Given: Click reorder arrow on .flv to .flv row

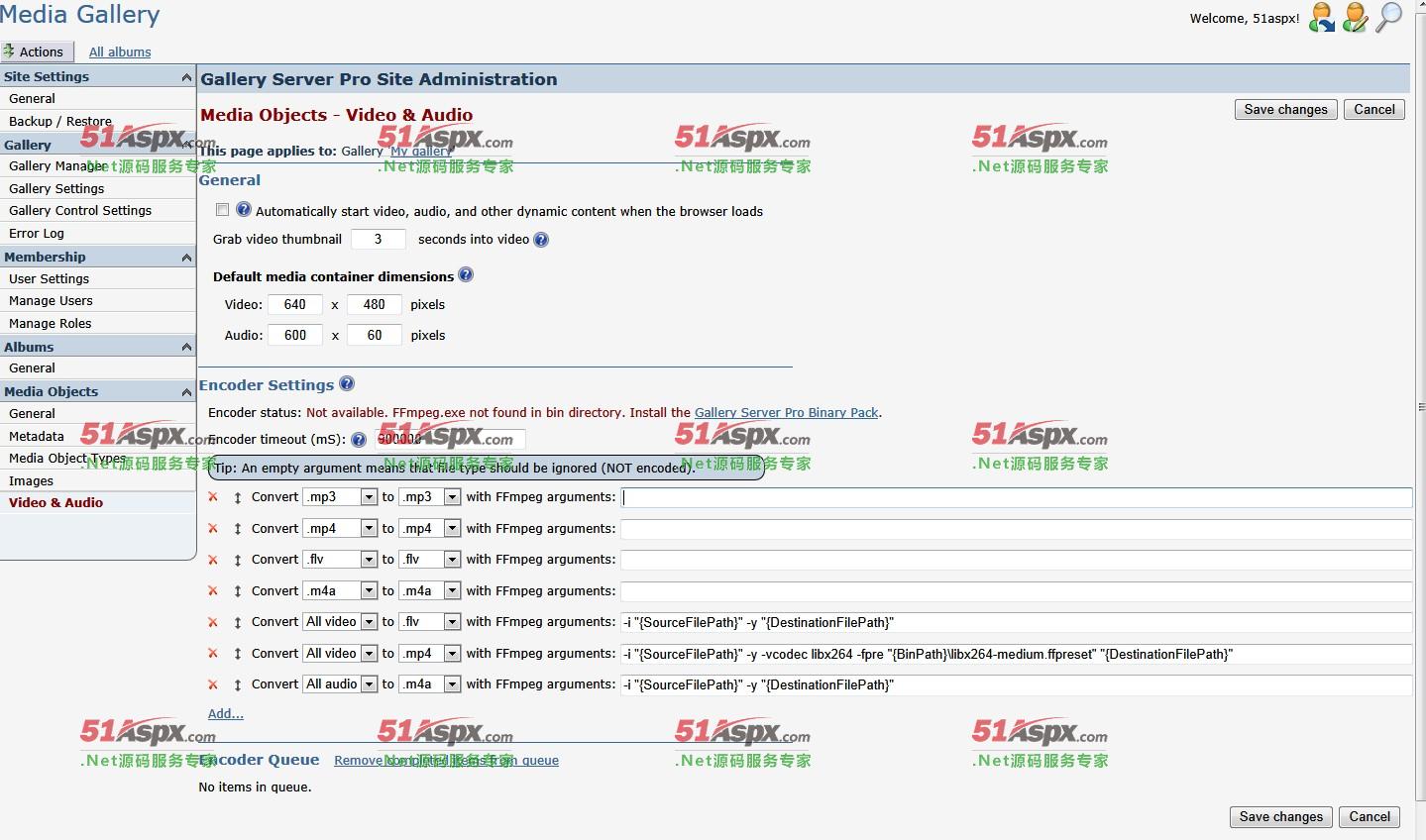Looking at the screenshot, I should [x=238, y=560].
